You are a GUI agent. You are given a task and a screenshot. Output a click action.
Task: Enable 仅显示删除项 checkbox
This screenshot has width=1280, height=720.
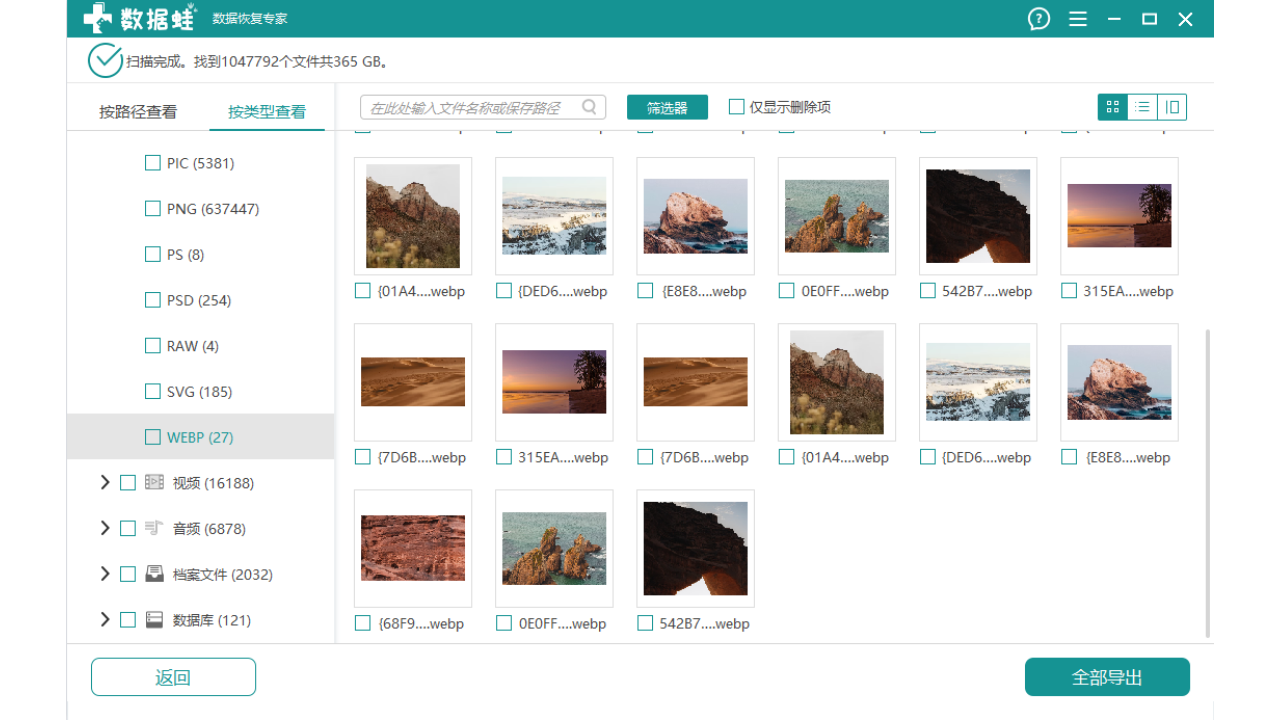click(737, 107)
